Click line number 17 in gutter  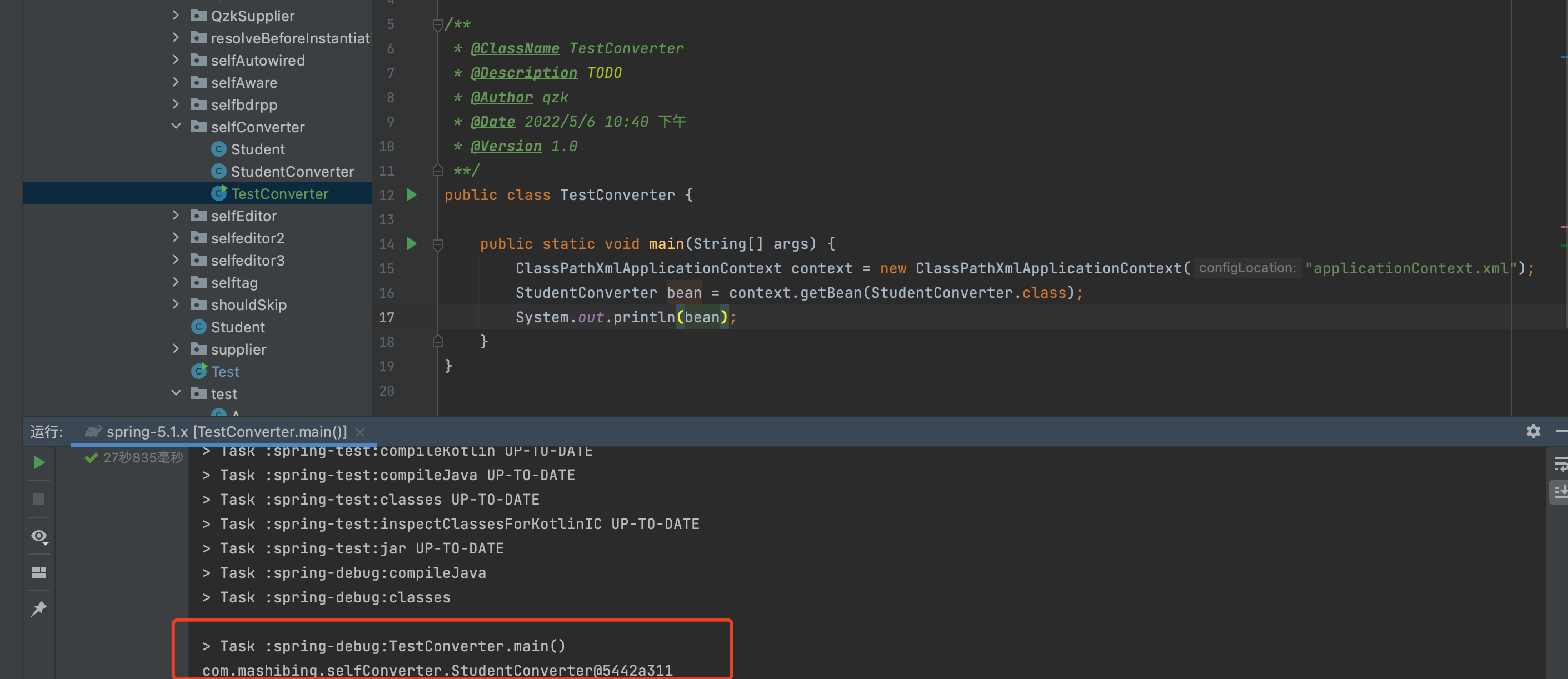tap(387, 317)
